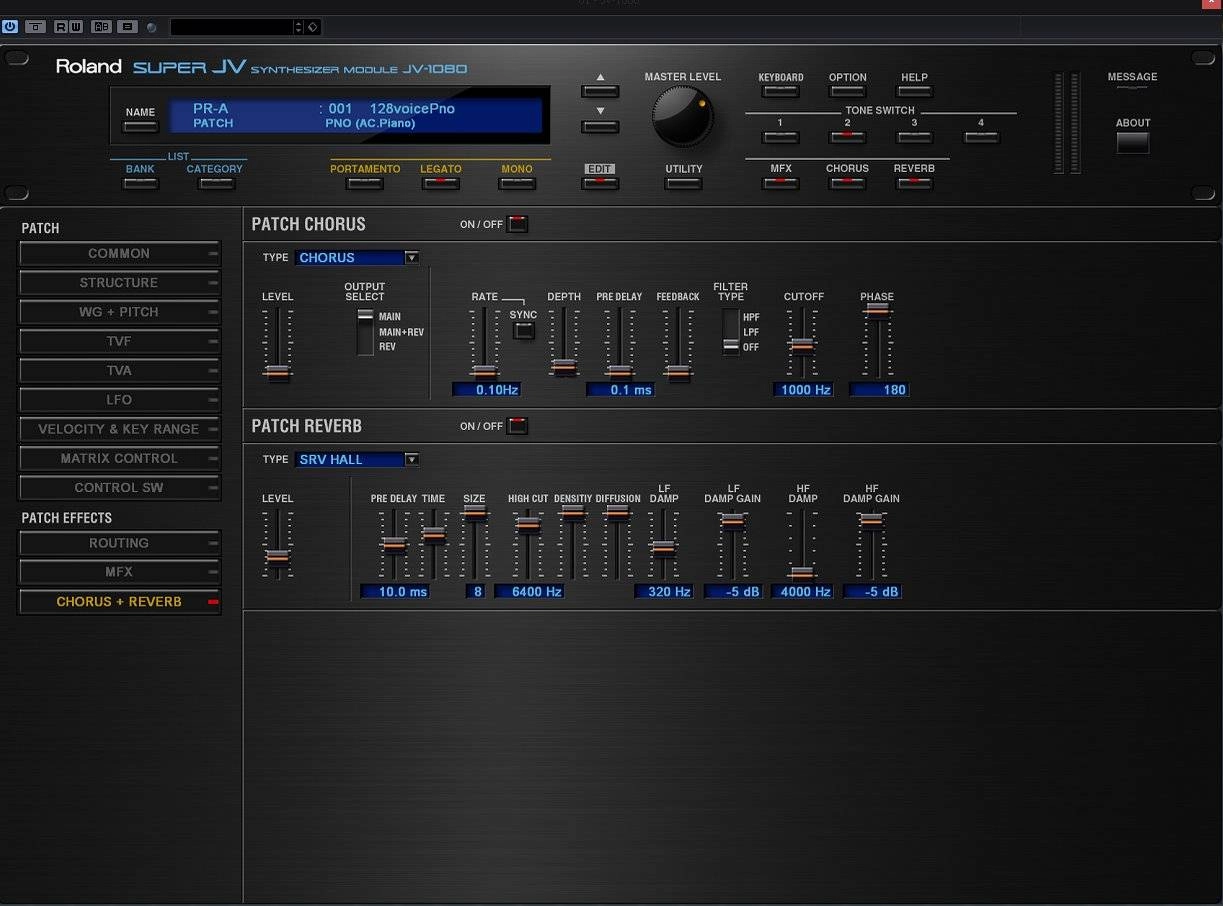Toggle Tone Switch 1
Screen dimensions: 1223x906
tap(781, 137)
